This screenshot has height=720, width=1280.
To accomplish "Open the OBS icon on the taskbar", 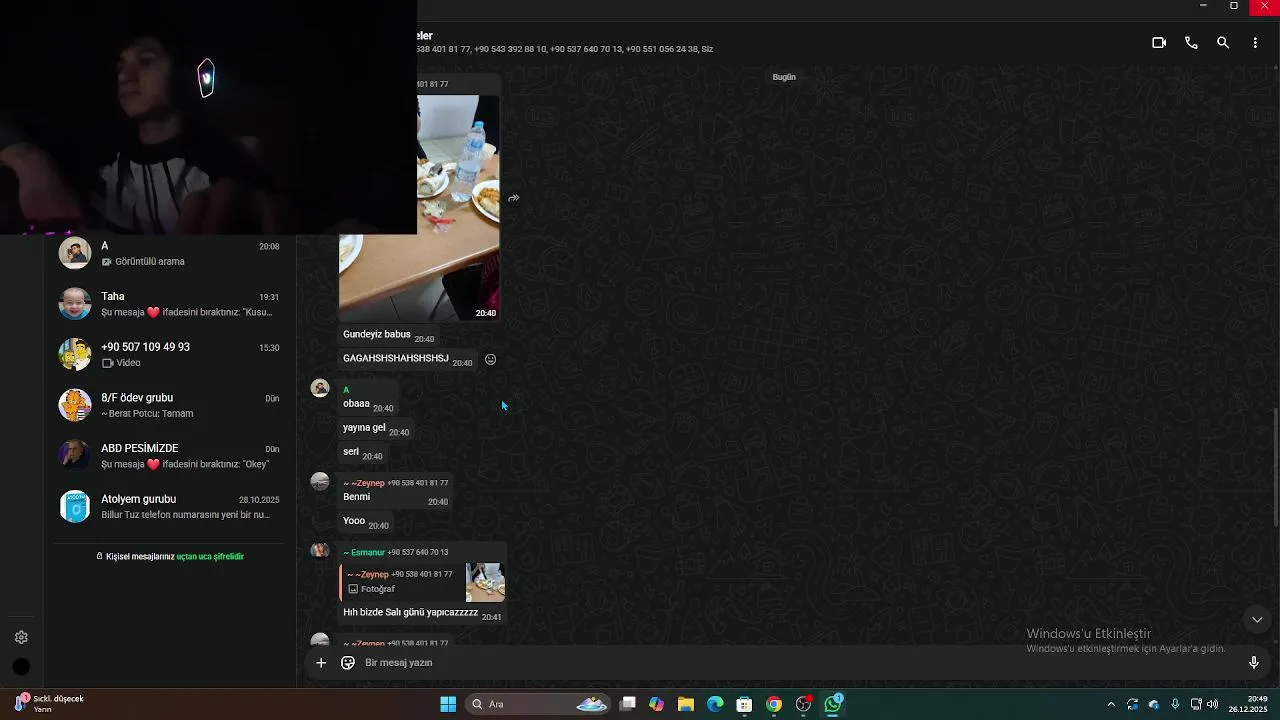I will 804,704.
